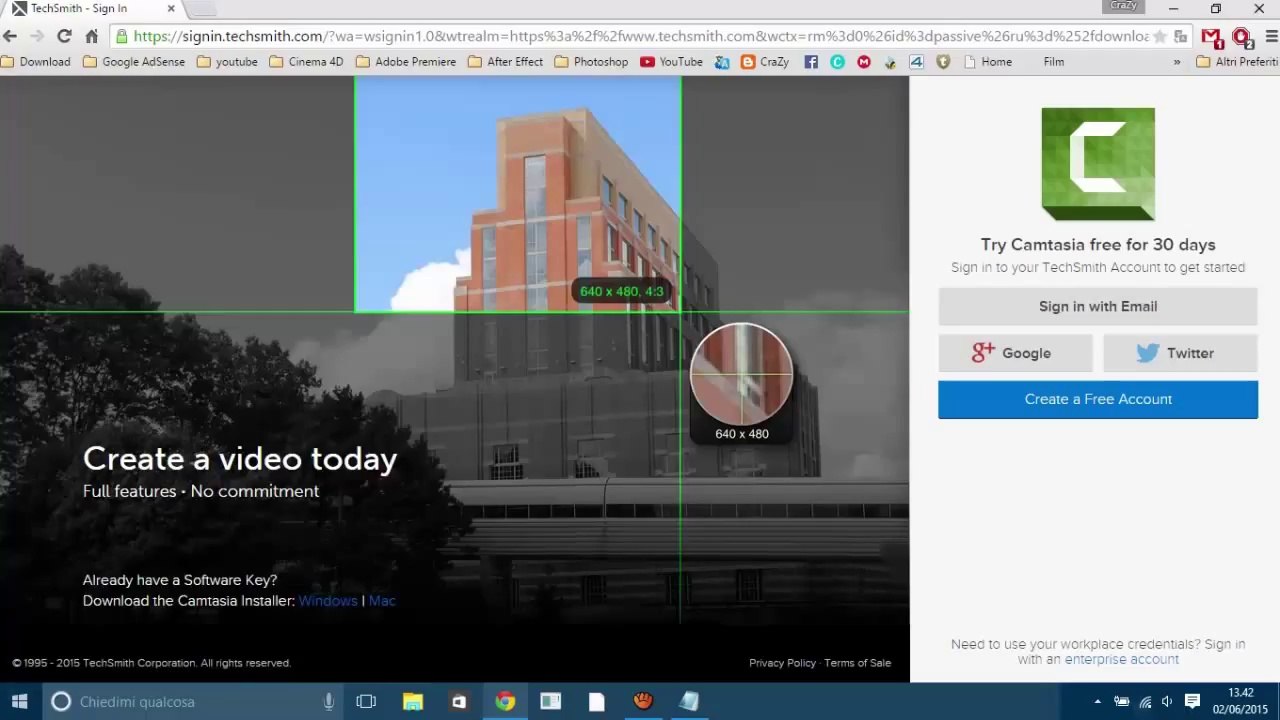
Task: Open the Terms of Sale link
Action: 857,663
